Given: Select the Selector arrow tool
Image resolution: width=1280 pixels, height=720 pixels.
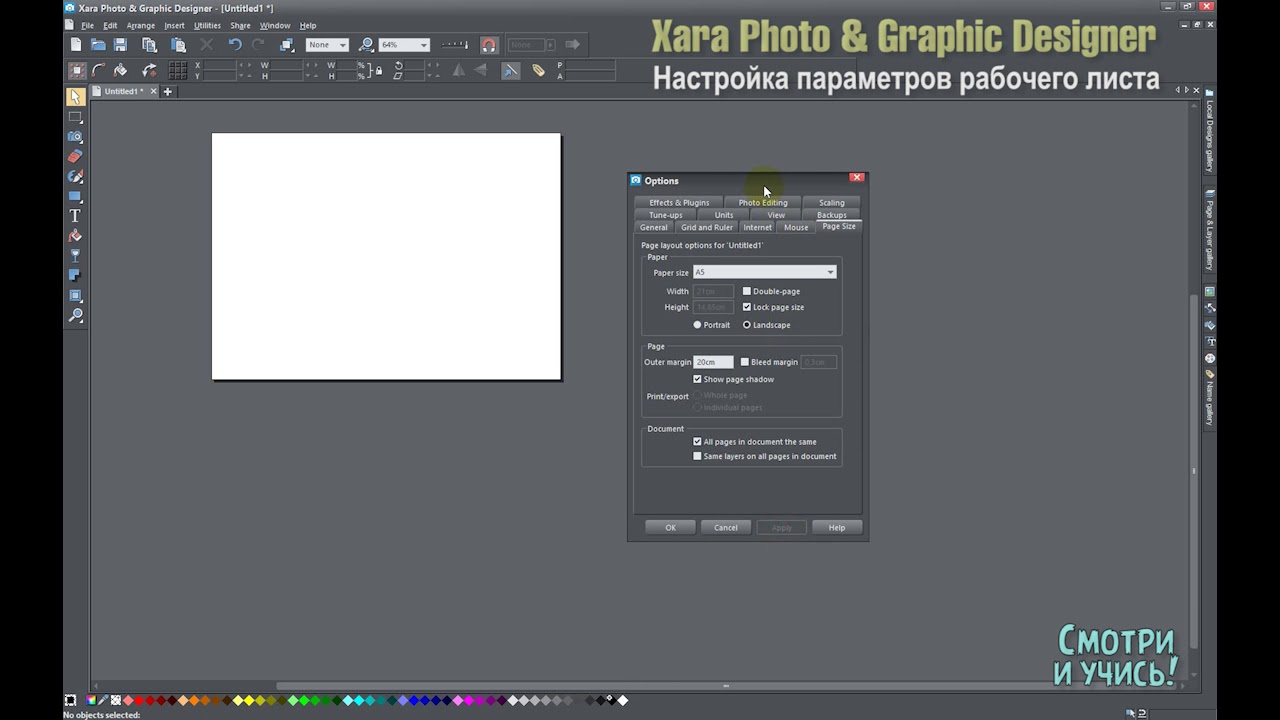Looking at the screenshot, I should (x=75, y=97).
